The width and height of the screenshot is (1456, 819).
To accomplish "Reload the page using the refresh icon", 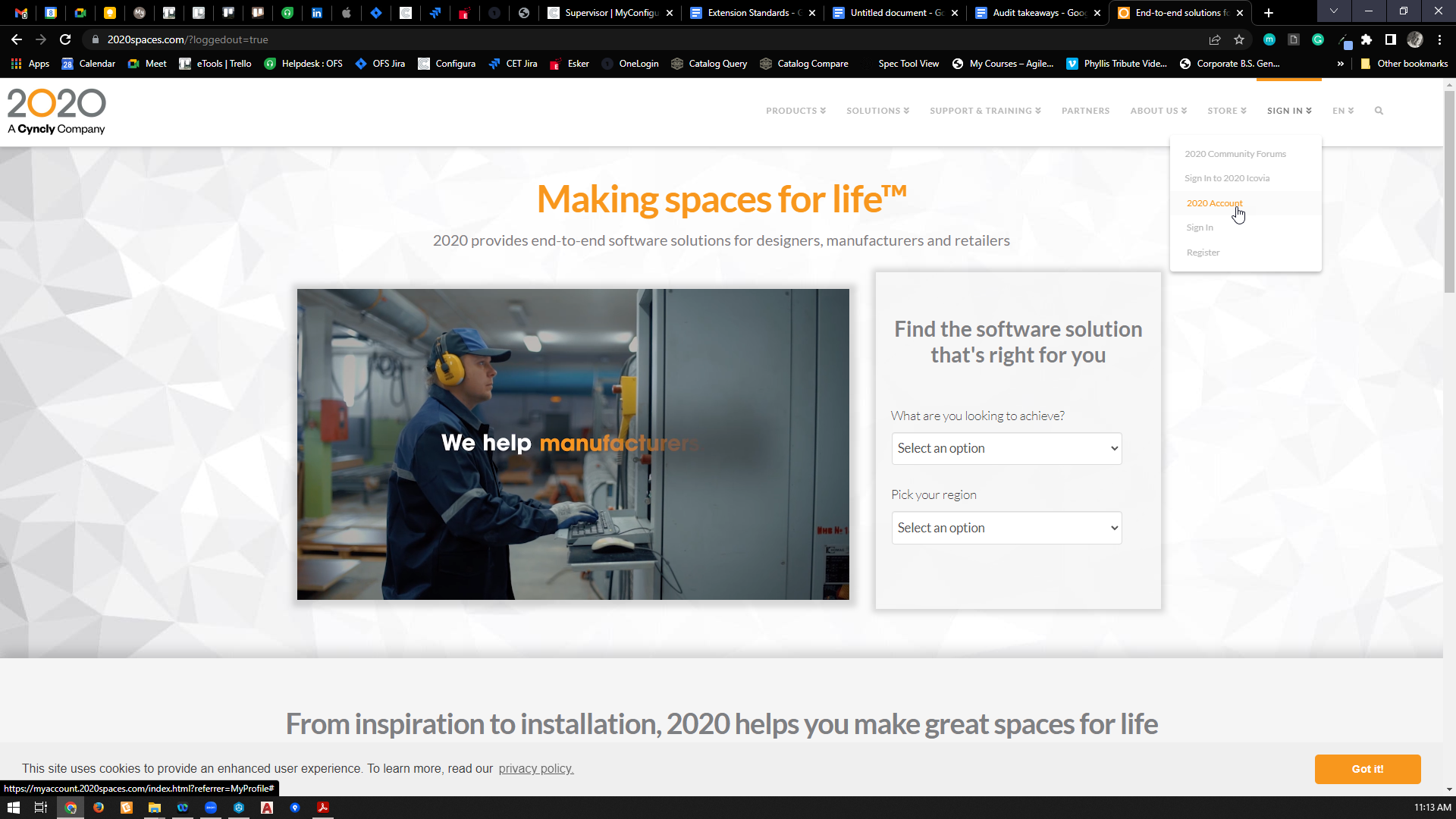I will [x=65, y=39].
